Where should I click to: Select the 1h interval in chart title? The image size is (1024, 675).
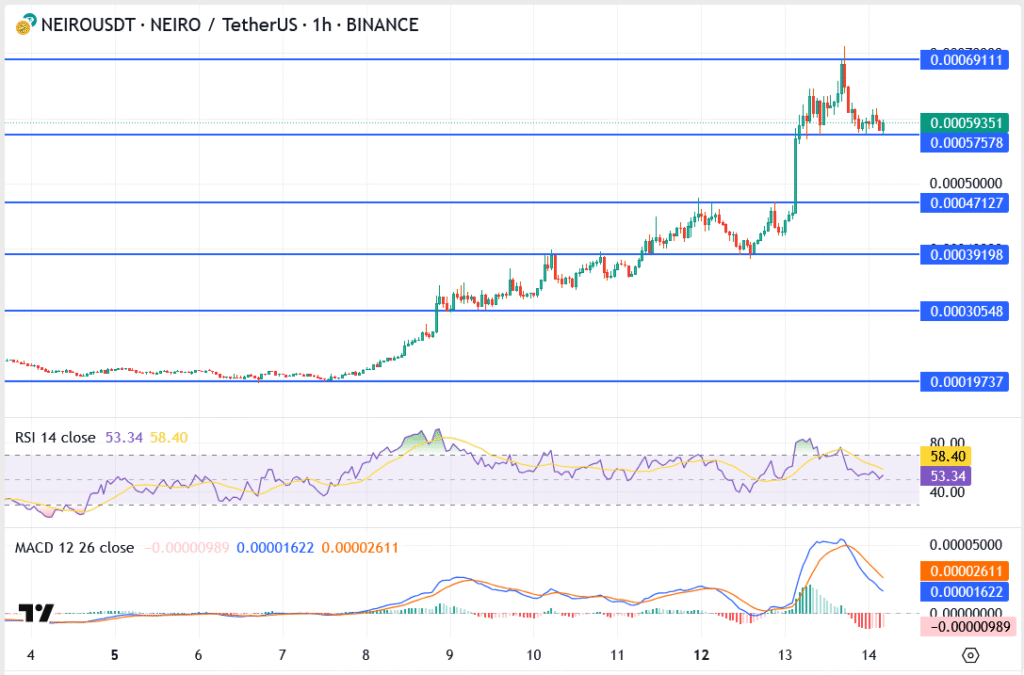point(323,23)
